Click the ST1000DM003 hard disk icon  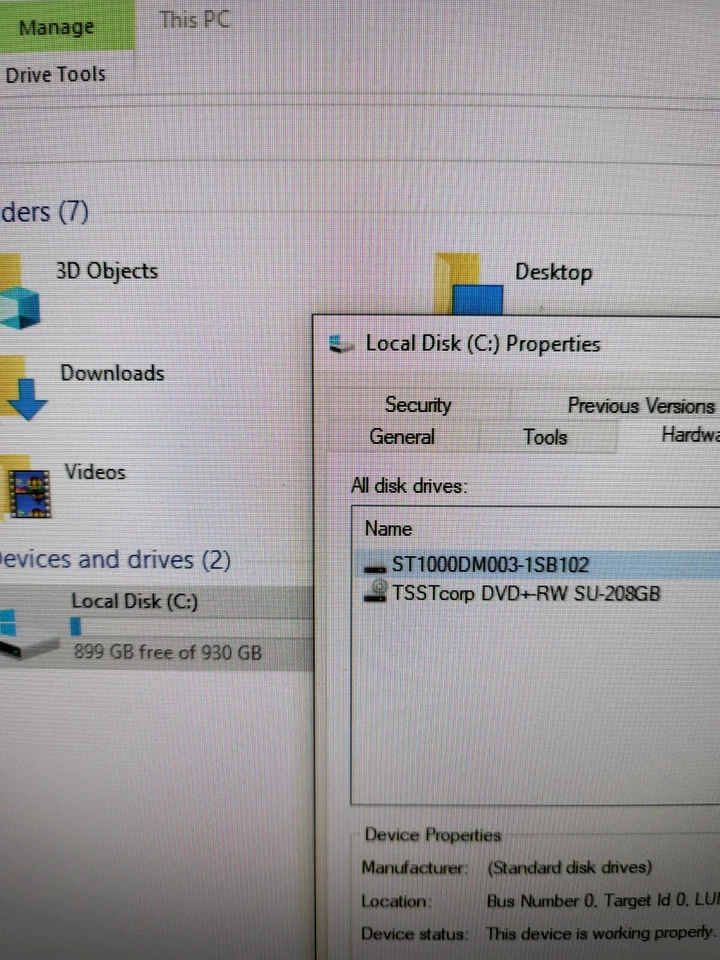click(375, 569)
